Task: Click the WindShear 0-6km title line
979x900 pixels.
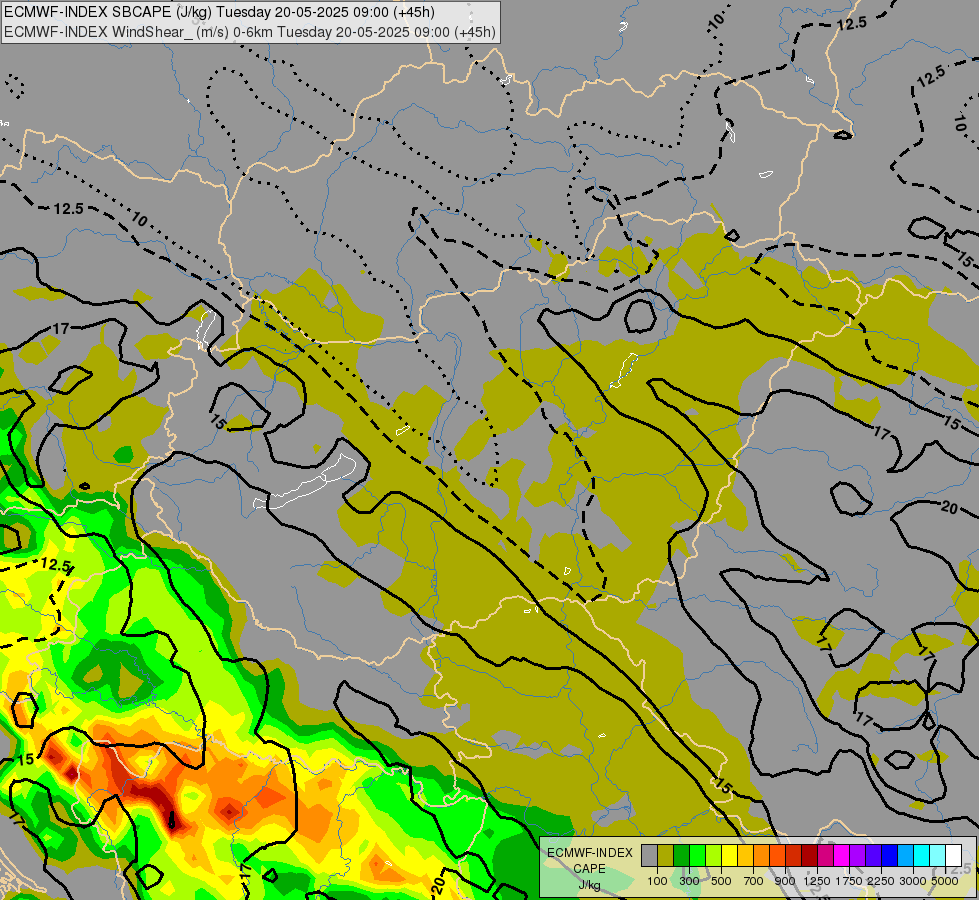Action: (250, 32)
